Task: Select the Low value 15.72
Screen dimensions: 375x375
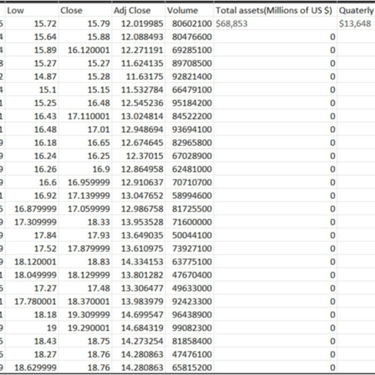Action: (x=45, y=24)
